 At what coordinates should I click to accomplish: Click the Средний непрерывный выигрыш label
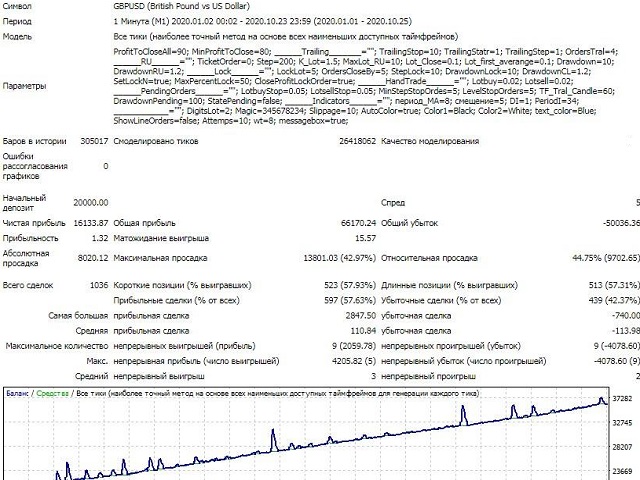(140, 376)
